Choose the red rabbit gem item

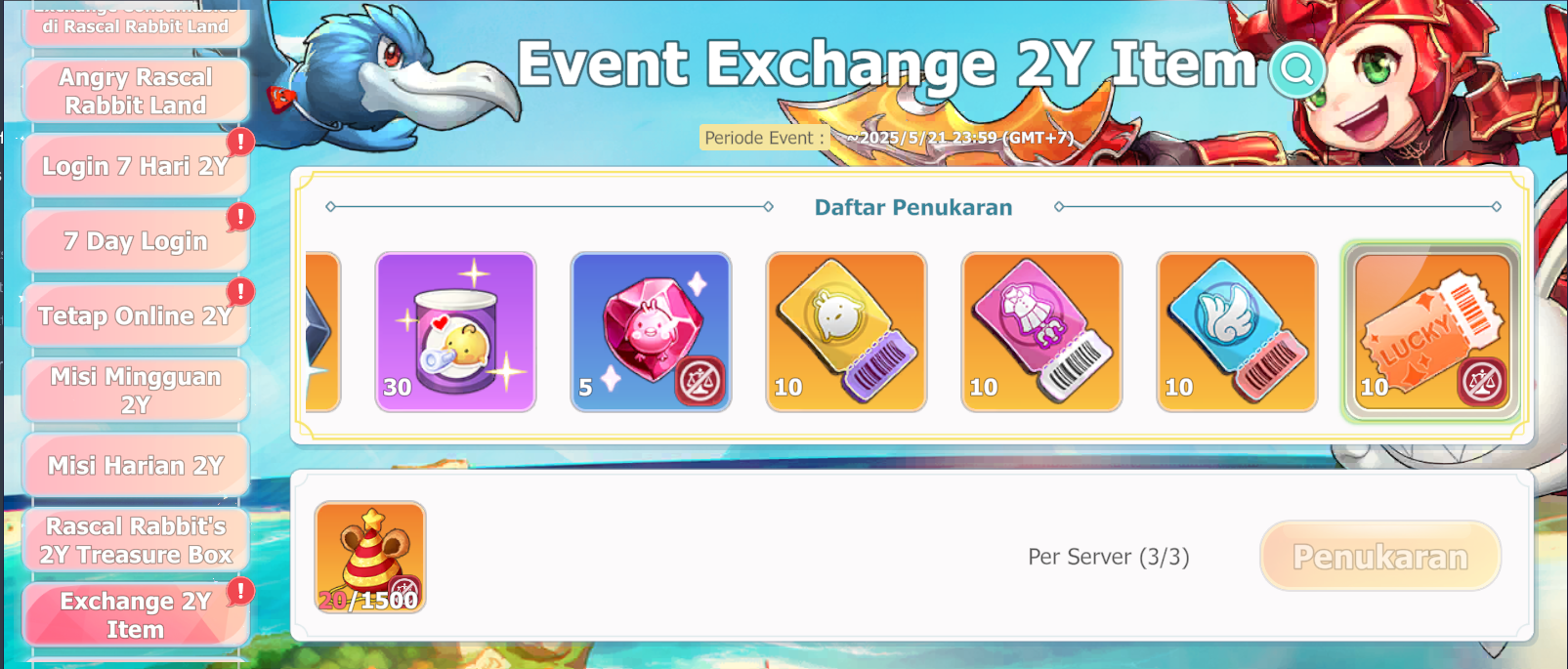point(651,332)
